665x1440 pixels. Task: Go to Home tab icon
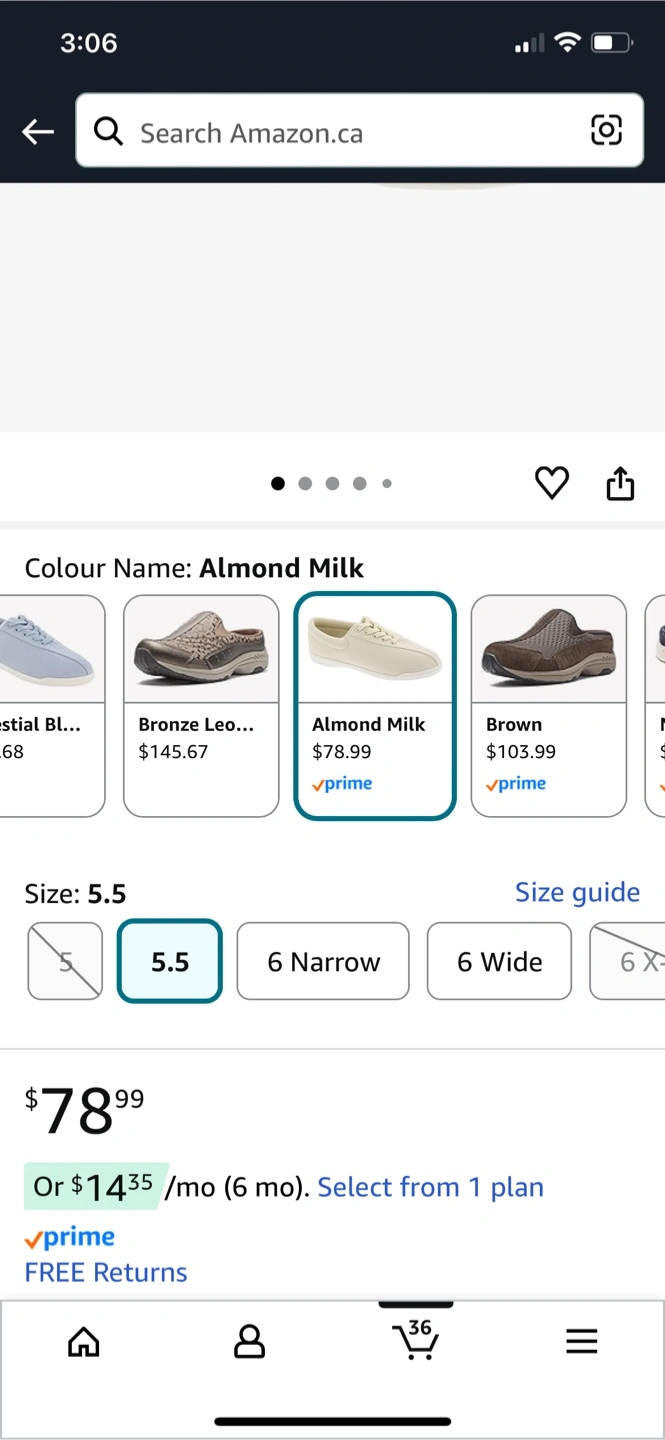[84, 1341]
